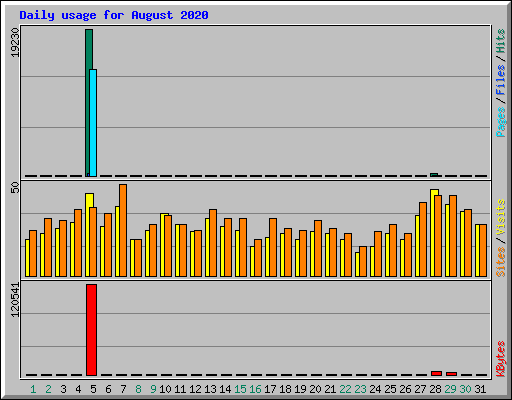Click the 'Files' legend label

[x=501, y=80]
